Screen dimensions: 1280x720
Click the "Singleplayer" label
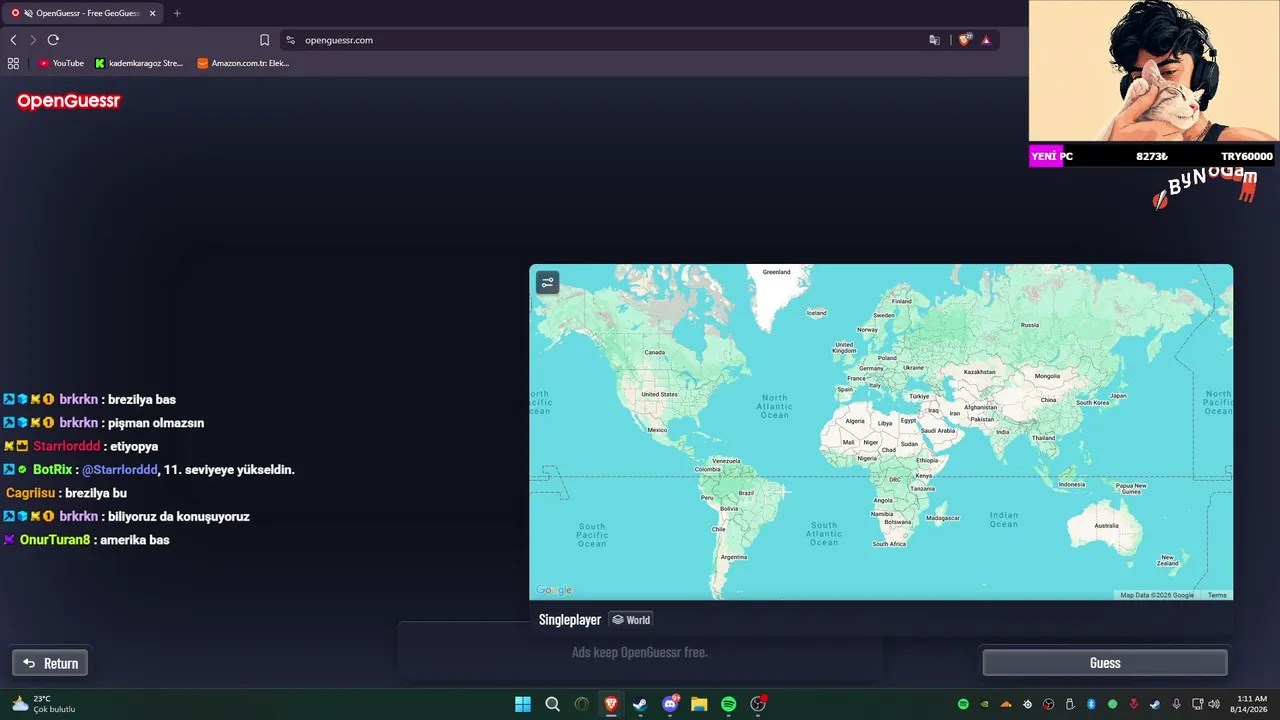(x=570, y=620)
